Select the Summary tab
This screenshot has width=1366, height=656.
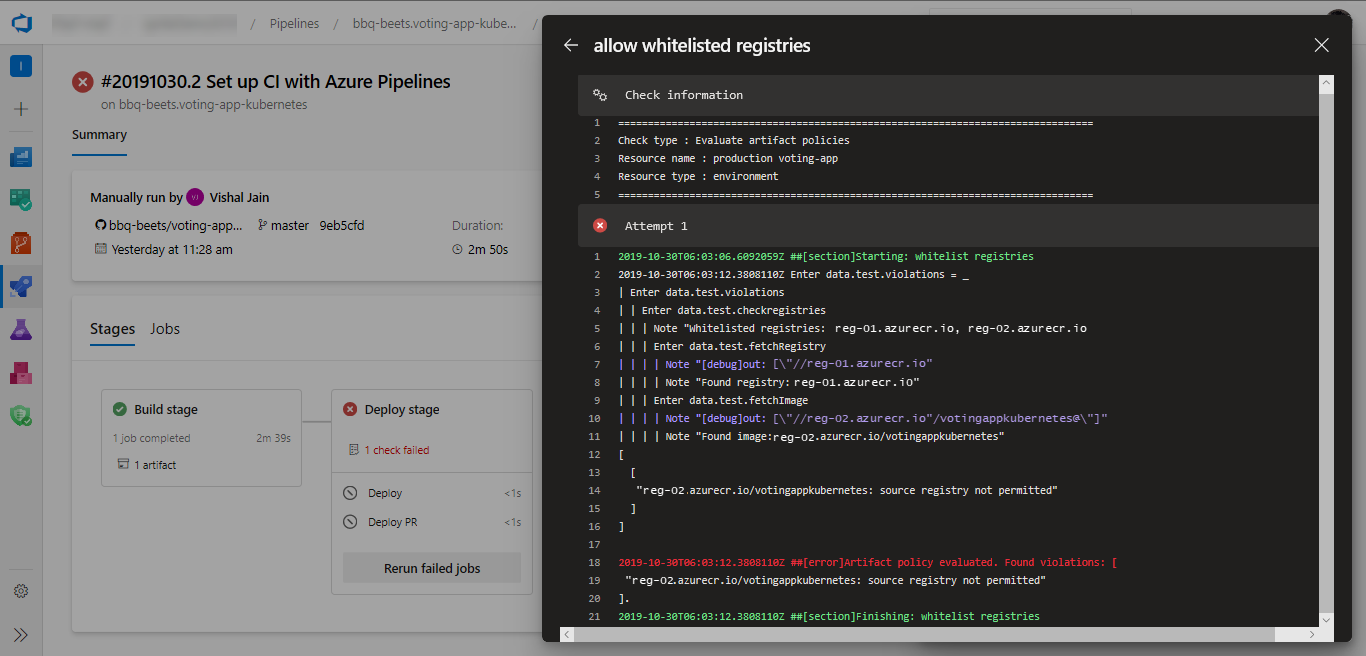click(99, 133)
